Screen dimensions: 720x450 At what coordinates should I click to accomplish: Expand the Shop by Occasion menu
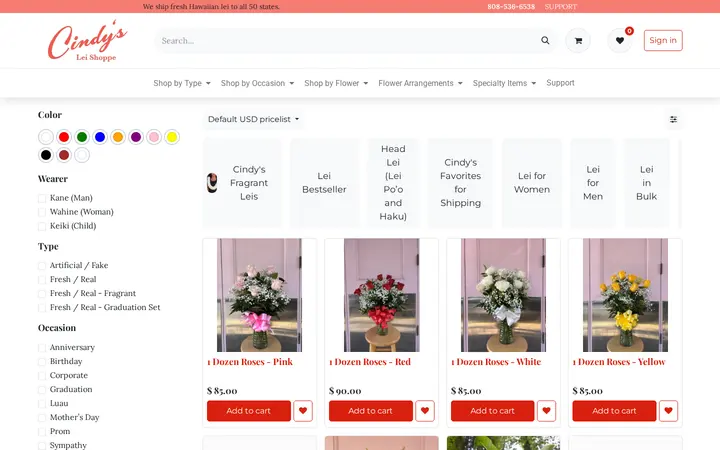[257, 83]
